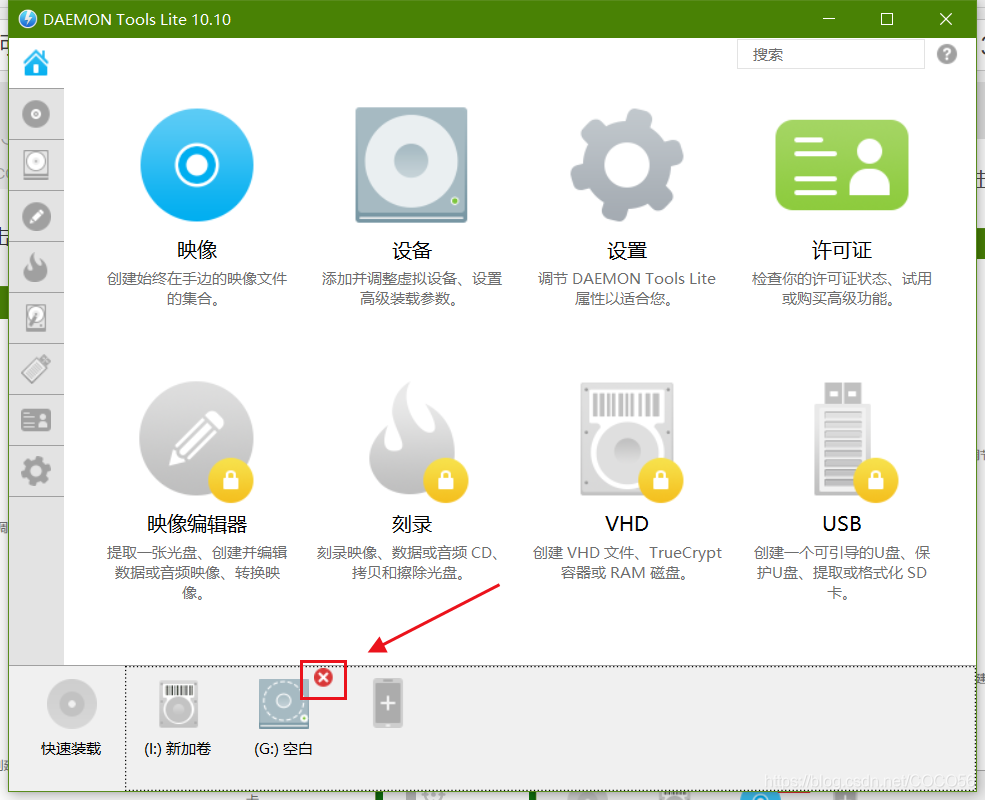This screenshot has width=985, height=800.
Task: Click the 设备 title text
Action: 411,251
